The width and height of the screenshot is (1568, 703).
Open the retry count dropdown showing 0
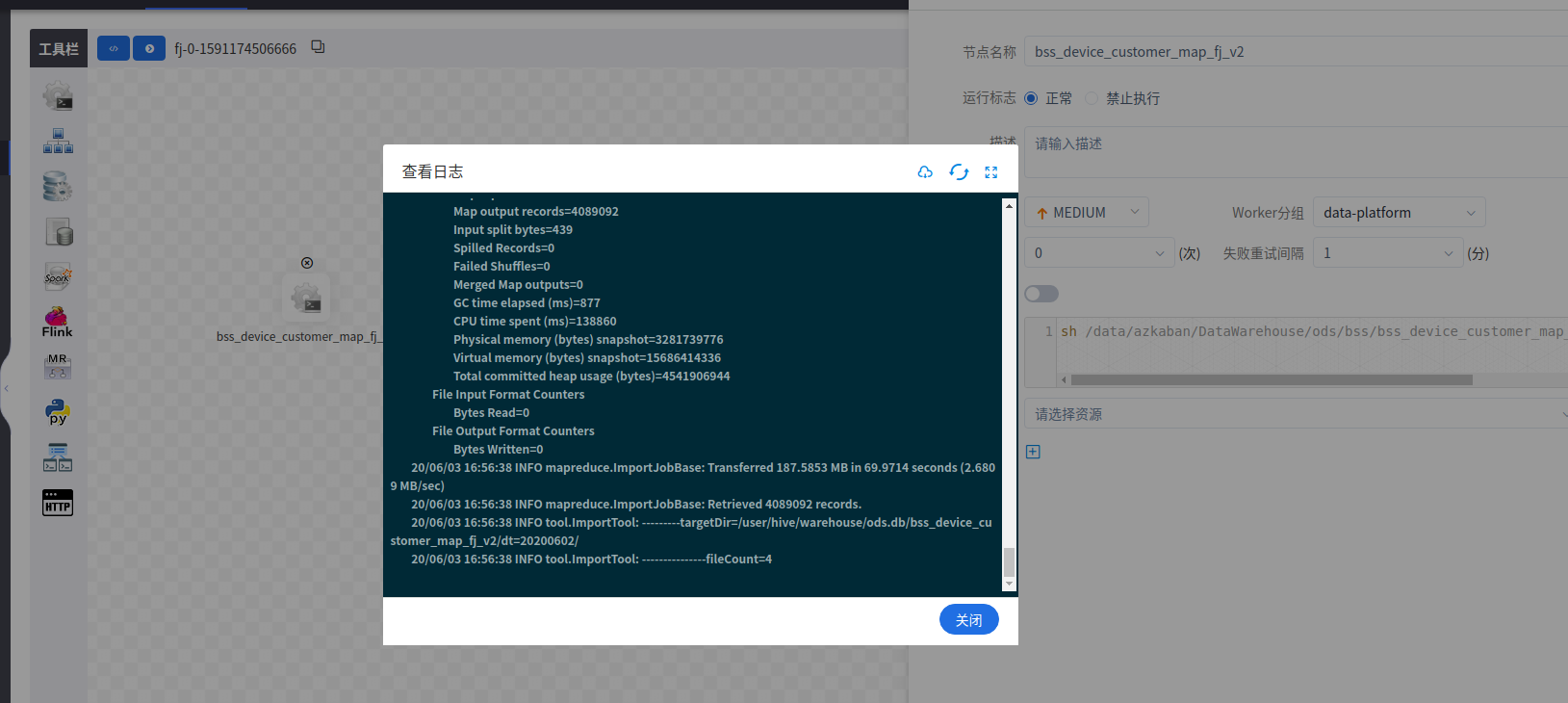click(x=1099, y=253)
